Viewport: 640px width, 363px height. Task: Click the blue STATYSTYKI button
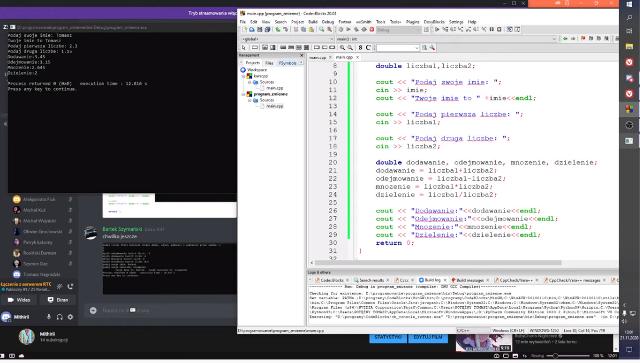click(x=388, y=338)
